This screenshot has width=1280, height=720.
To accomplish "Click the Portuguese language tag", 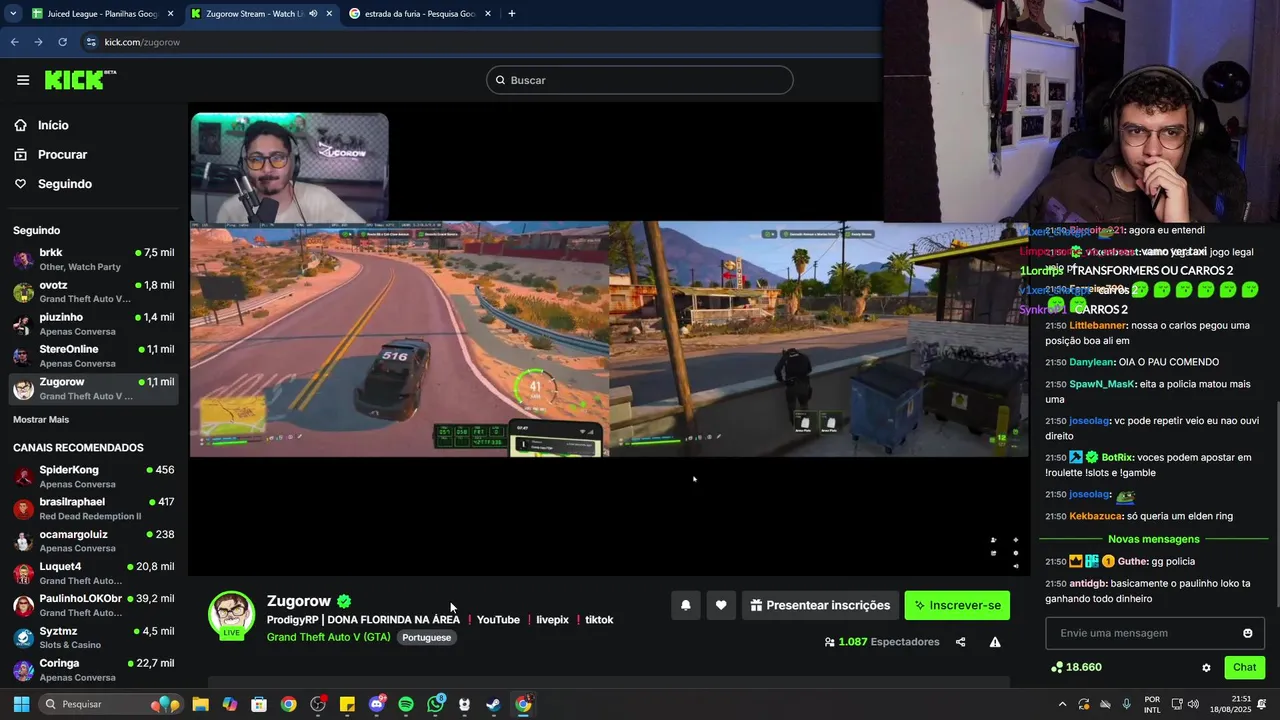I will click(x=427, y=637).
